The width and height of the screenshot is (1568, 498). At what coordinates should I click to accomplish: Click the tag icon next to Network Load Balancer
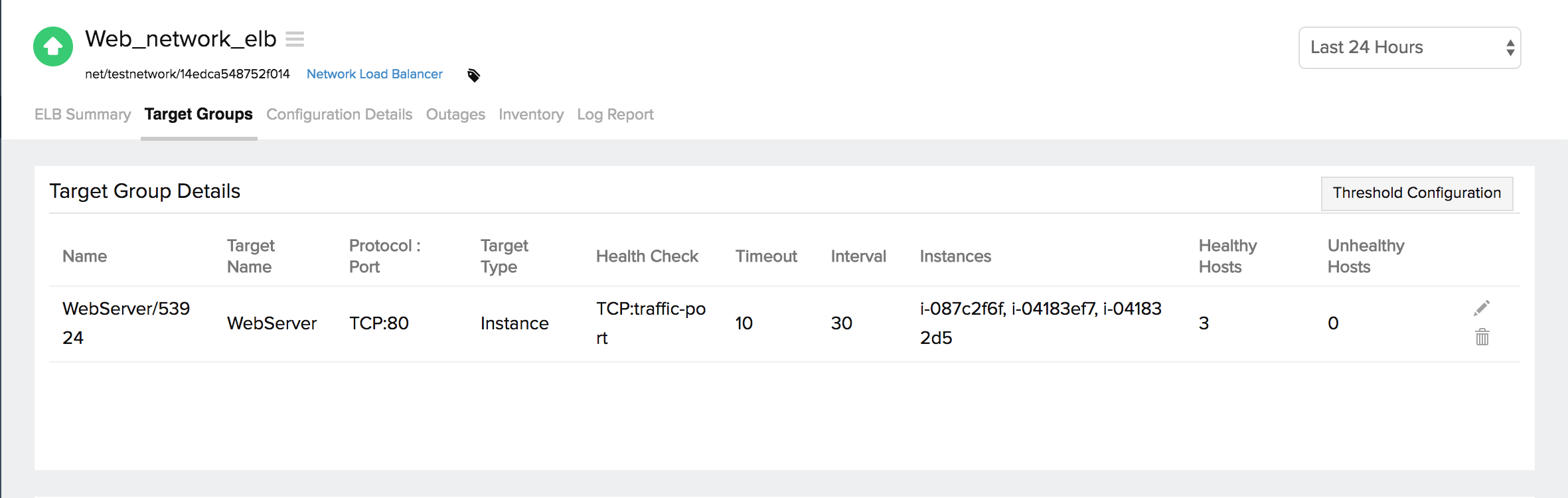[473, 74]
